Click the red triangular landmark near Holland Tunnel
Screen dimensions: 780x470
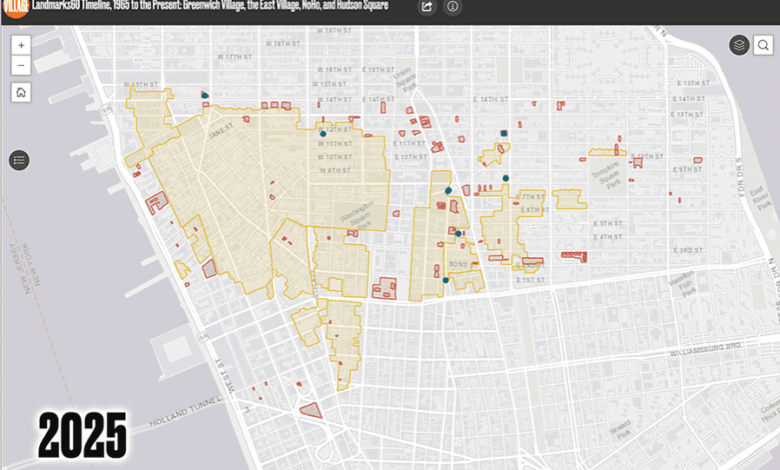(312, 410)
